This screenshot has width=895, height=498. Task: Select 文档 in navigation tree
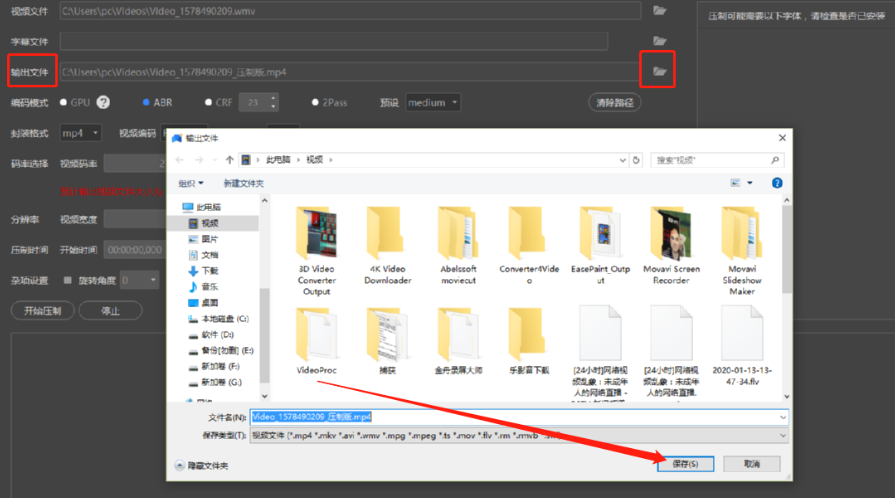coord(203,255)
